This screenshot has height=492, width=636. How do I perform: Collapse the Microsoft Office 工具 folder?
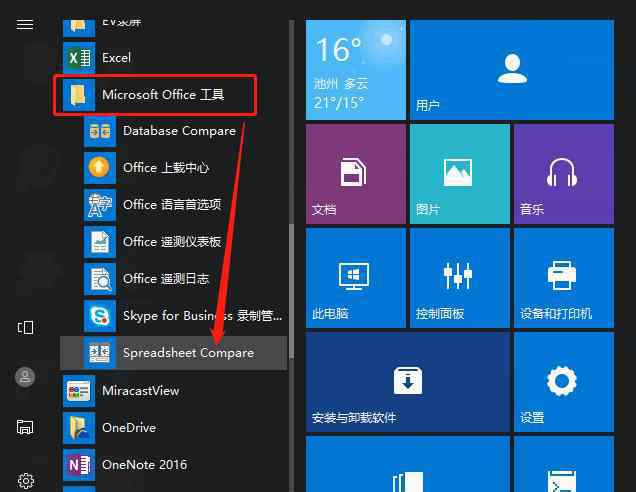(x=155, y=95)
